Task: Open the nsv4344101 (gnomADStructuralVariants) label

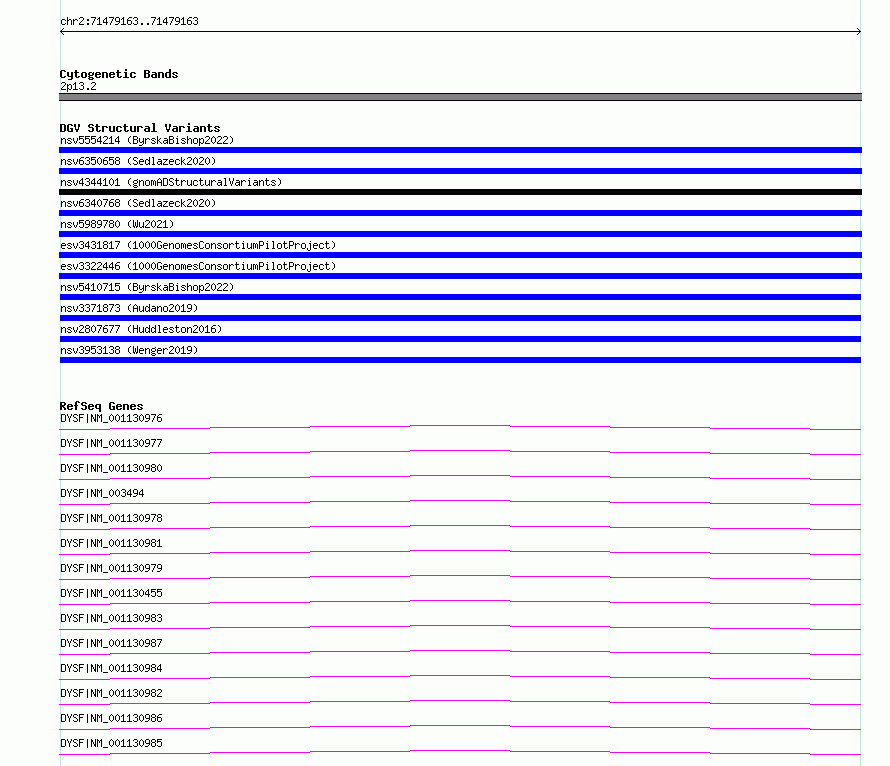Action: tap(171, 182)
